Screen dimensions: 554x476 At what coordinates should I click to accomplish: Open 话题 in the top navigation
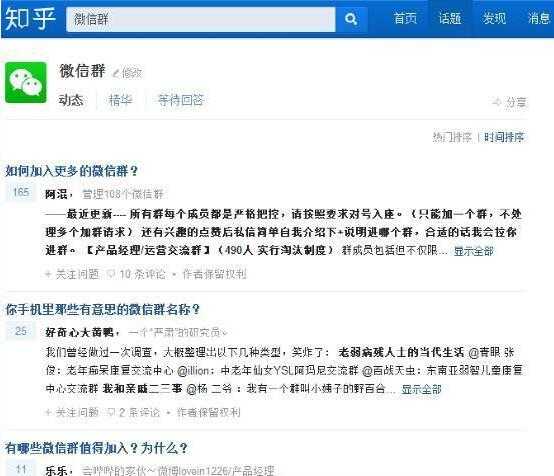coord(450,18)
